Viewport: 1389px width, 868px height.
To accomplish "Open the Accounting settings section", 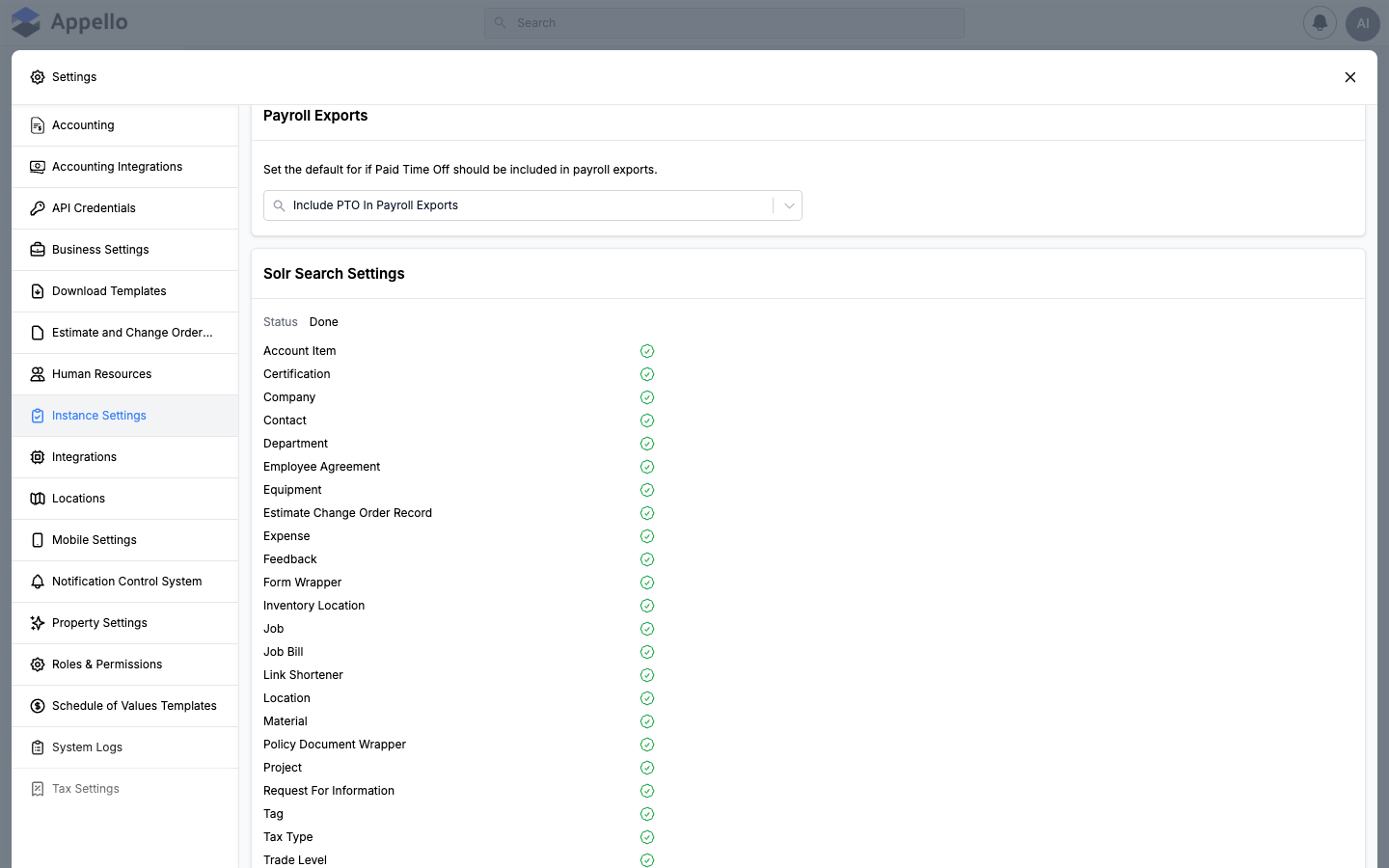I will (125, 125).
